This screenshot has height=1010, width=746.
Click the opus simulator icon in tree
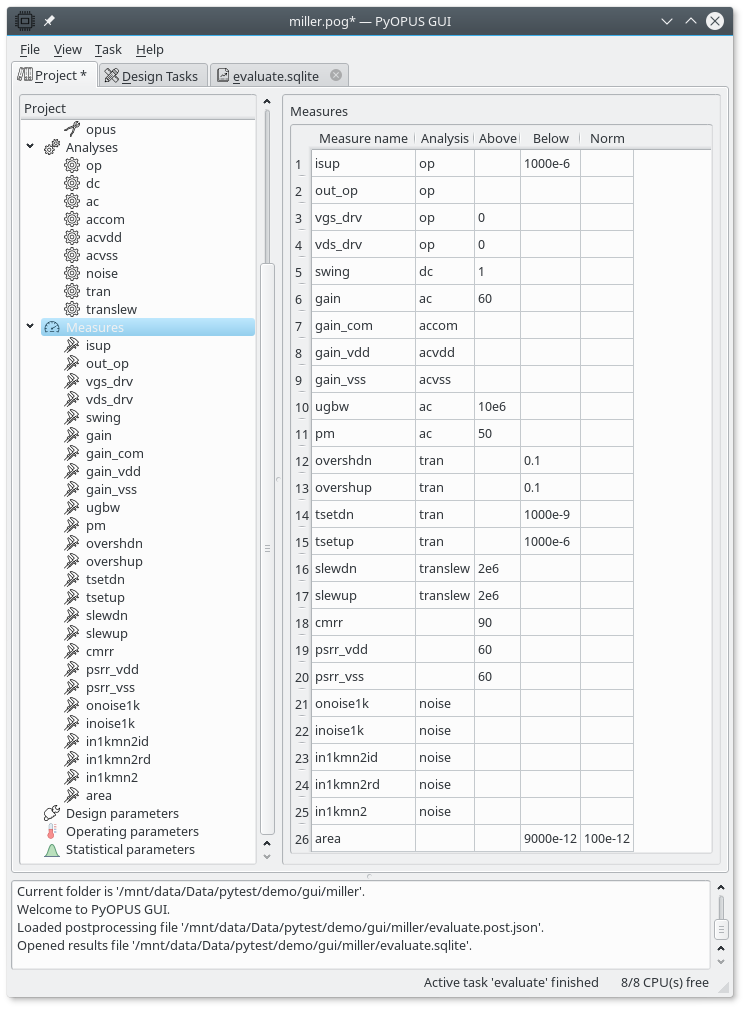click(x=72, y=129)
